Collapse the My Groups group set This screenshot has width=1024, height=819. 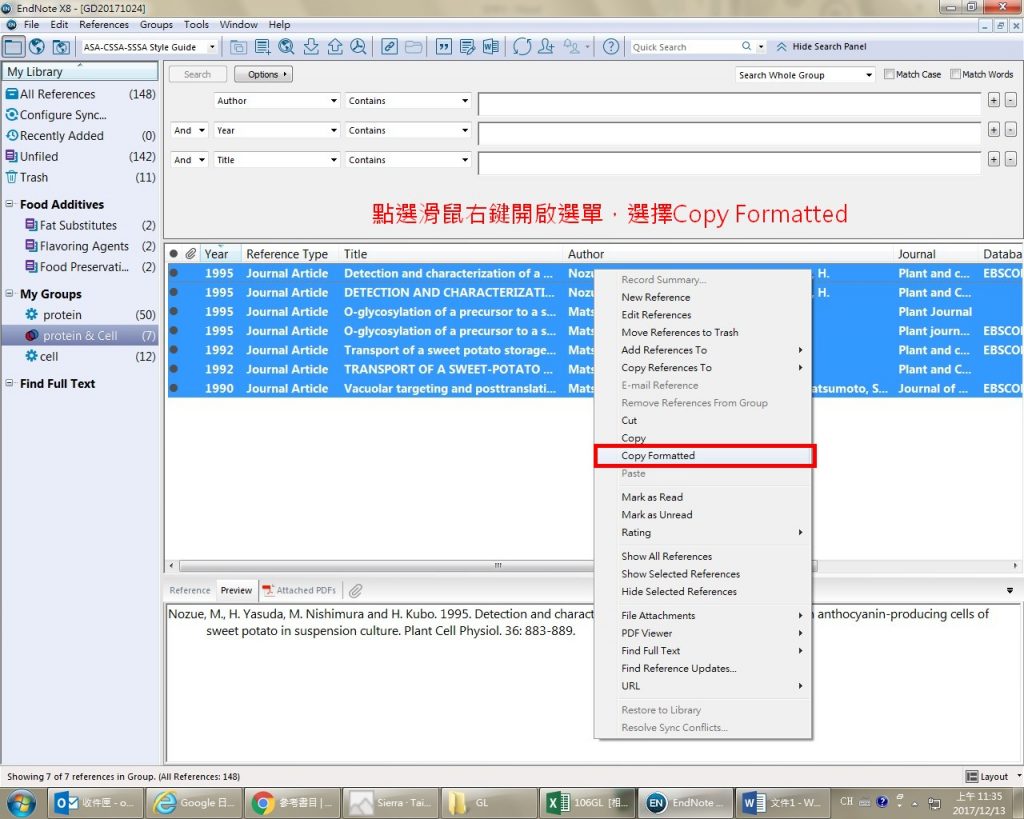10,293
